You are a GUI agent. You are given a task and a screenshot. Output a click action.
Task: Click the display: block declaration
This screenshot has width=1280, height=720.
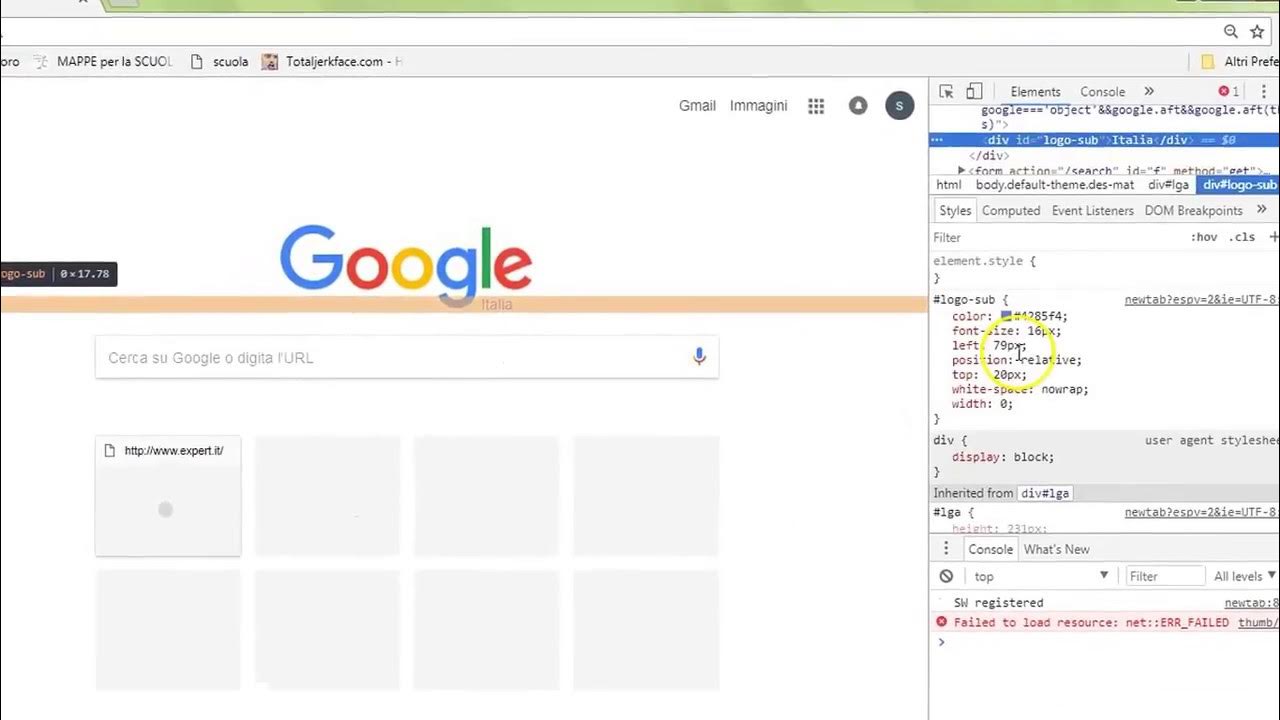tap(1002, 457)
